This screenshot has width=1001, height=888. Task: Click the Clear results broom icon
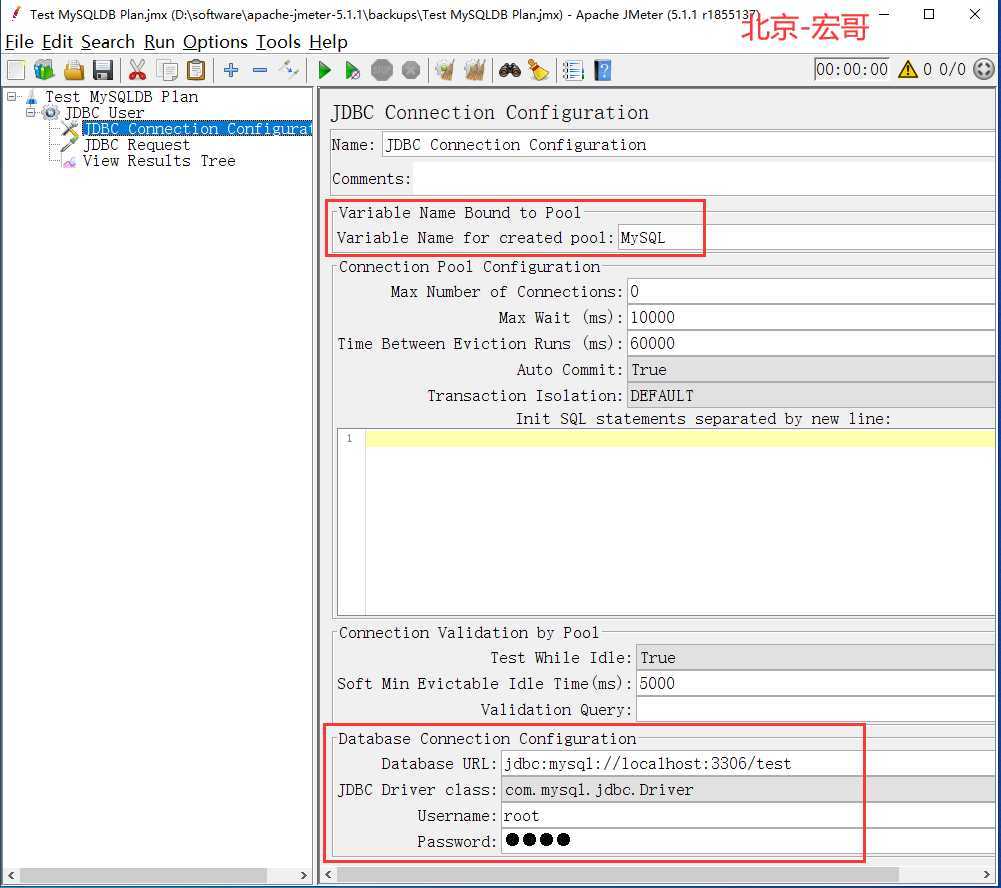[445, 70]
